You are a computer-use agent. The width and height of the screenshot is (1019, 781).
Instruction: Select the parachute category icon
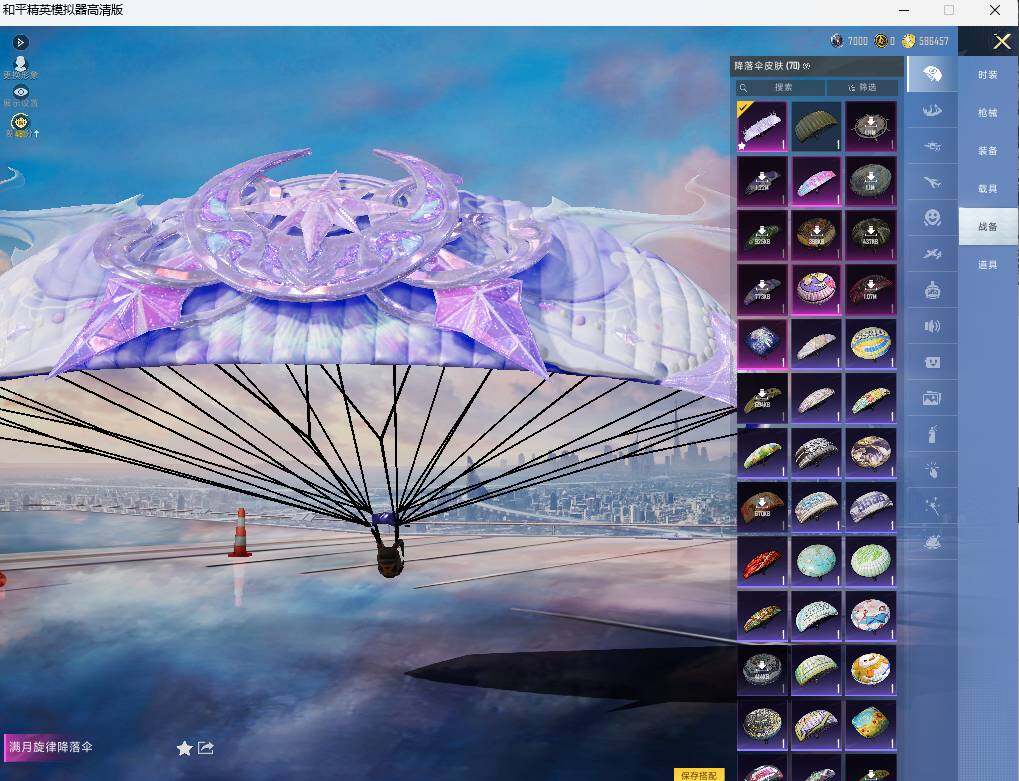tap(932, 73)
